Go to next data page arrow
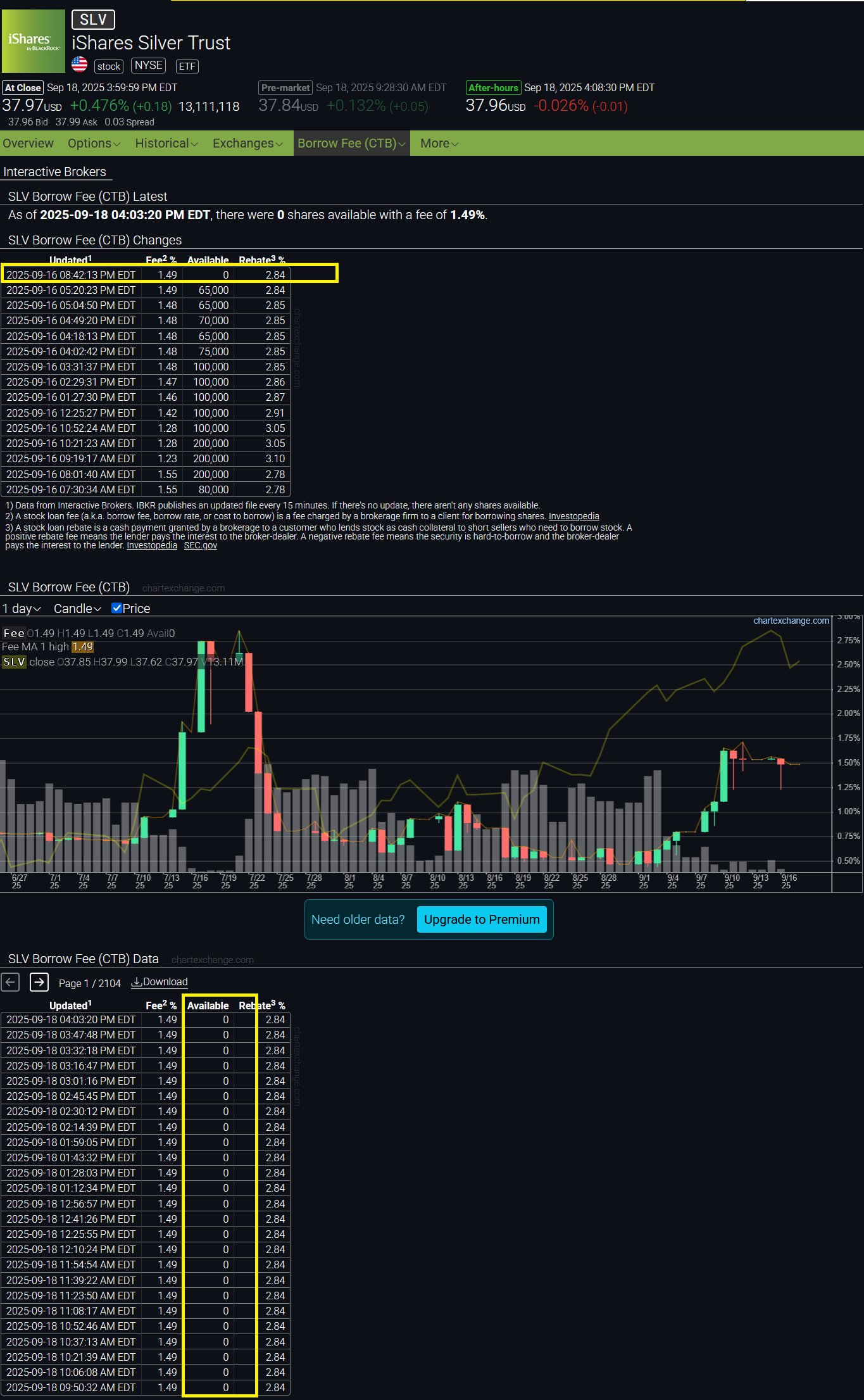Image resolution: width=864 pixels, height=1400 pixels. coord(39,982)
